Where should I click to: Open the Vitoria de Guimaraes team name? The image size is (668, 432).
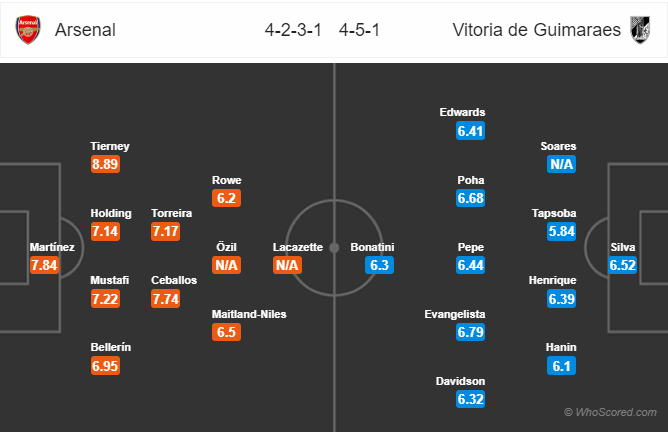point(536,30)
